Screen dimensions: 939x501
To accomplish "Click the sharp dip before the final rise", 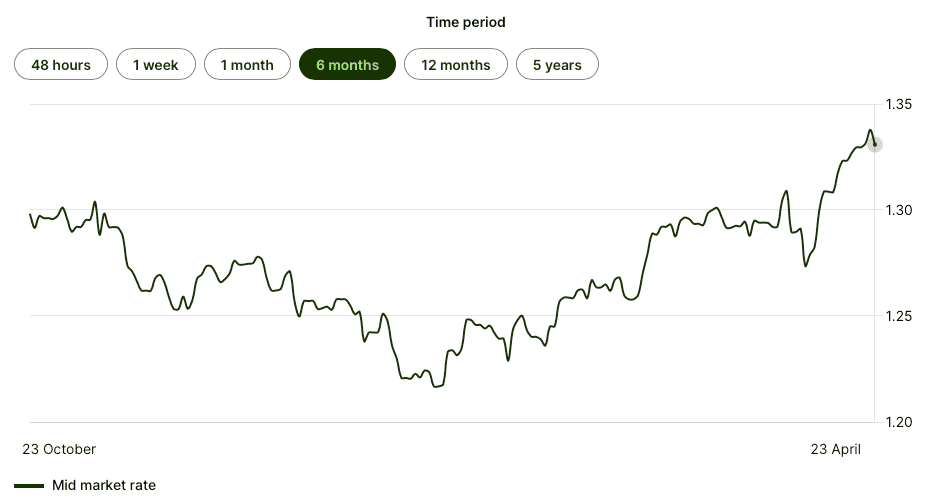I will [x=805, y=266].
